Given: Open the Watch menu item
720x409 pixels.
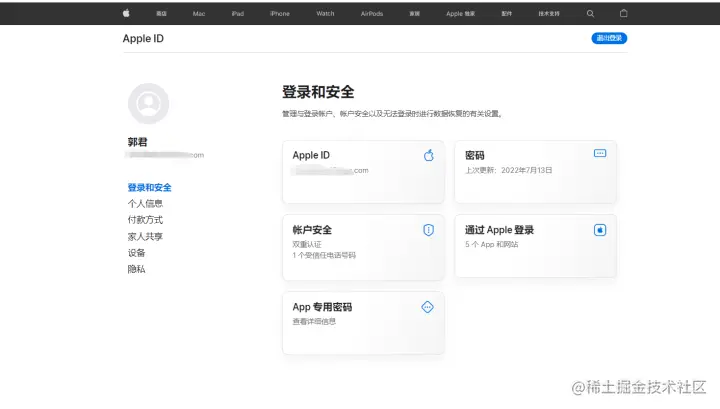Looking at the screenshot, I should click(x=325, y=14).
